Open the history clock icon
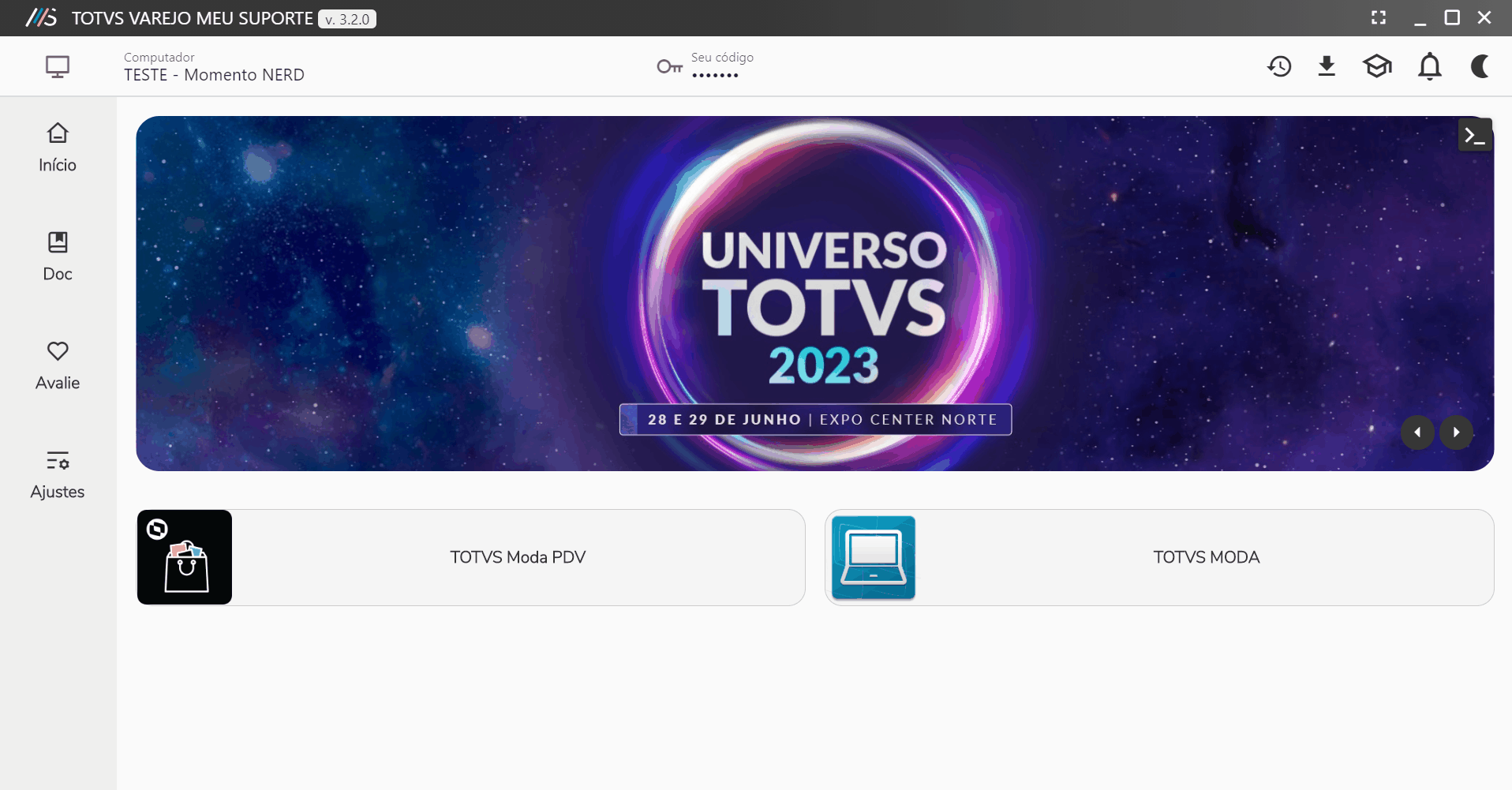The image size is (1512, 790). pos(1279,66)
